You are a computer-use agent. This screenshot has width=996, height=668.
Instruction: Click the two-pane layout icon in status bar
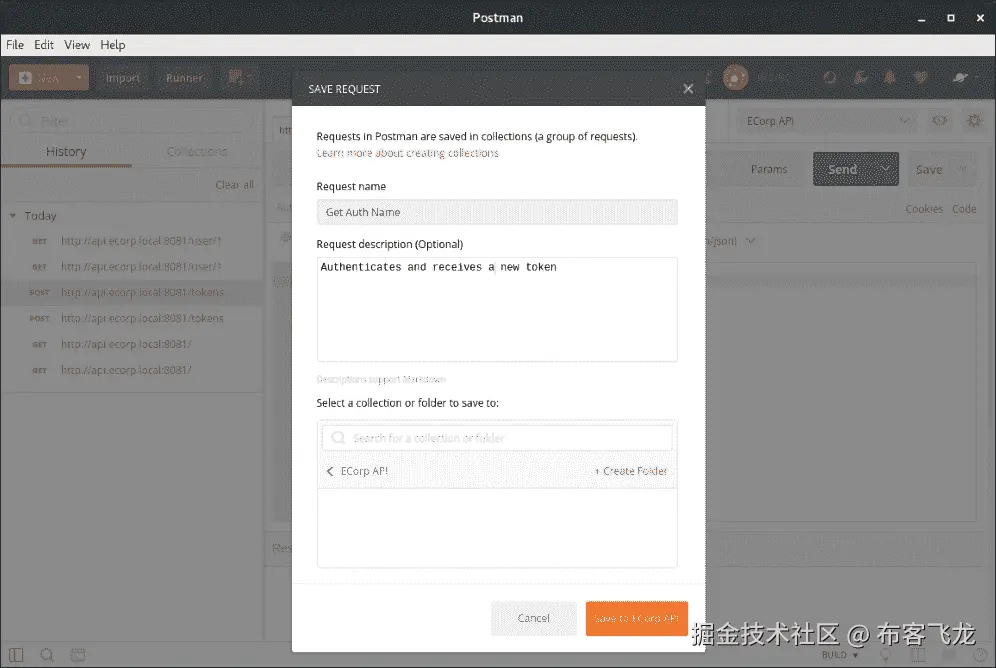[917, 655]
